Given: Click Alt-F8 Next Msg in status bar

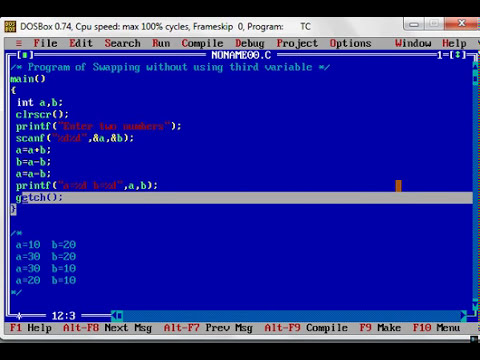Looking at the screenshot, I should (107, 328).
